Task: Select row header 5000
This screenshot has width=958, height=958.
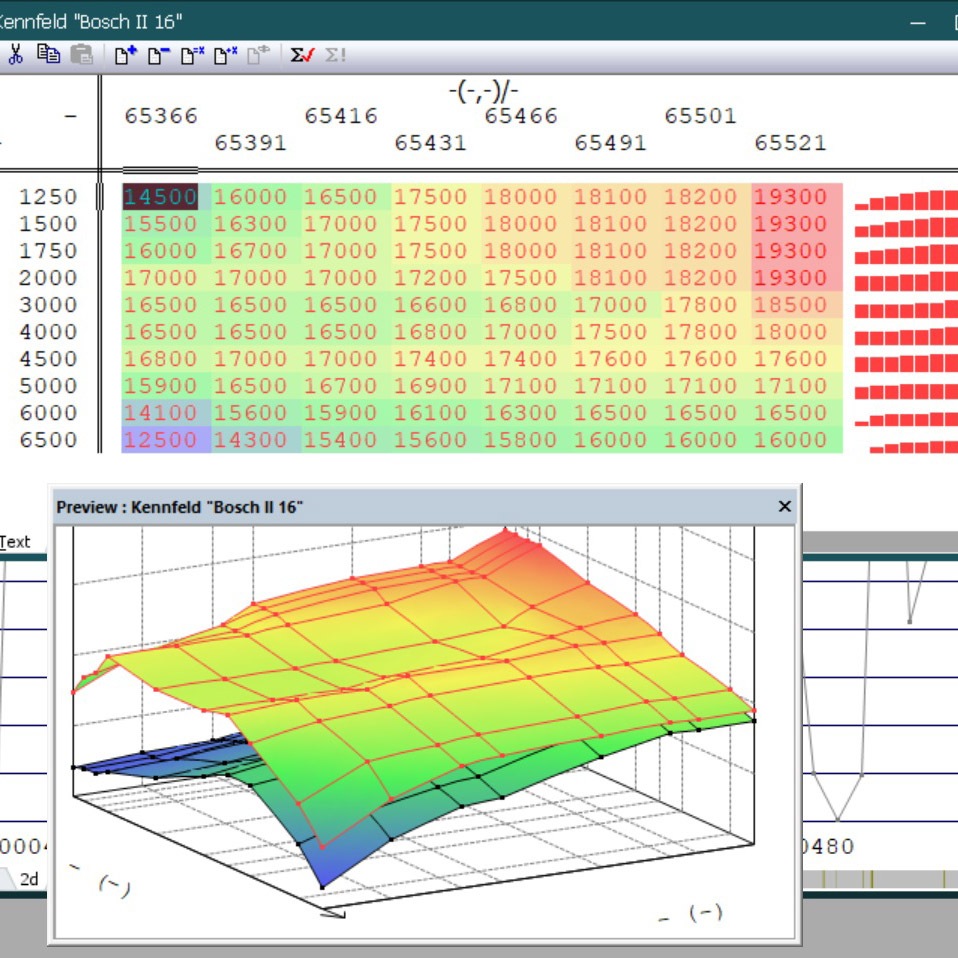Action: pyautogui.click(x=48, y=386)
